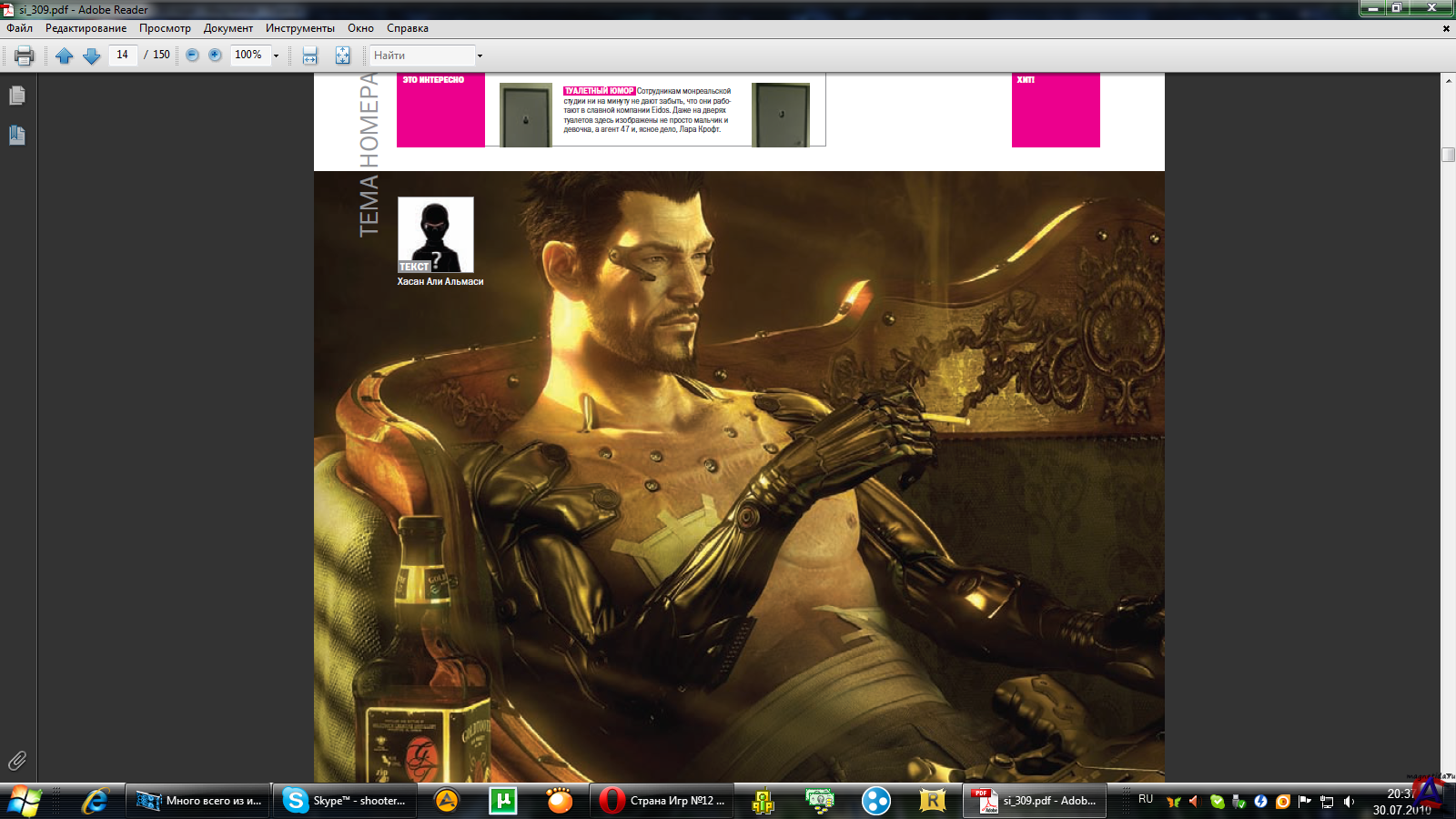Open the Bookmarks panel in sidebar
The image size is (1456, 819).
coord(16,136)
